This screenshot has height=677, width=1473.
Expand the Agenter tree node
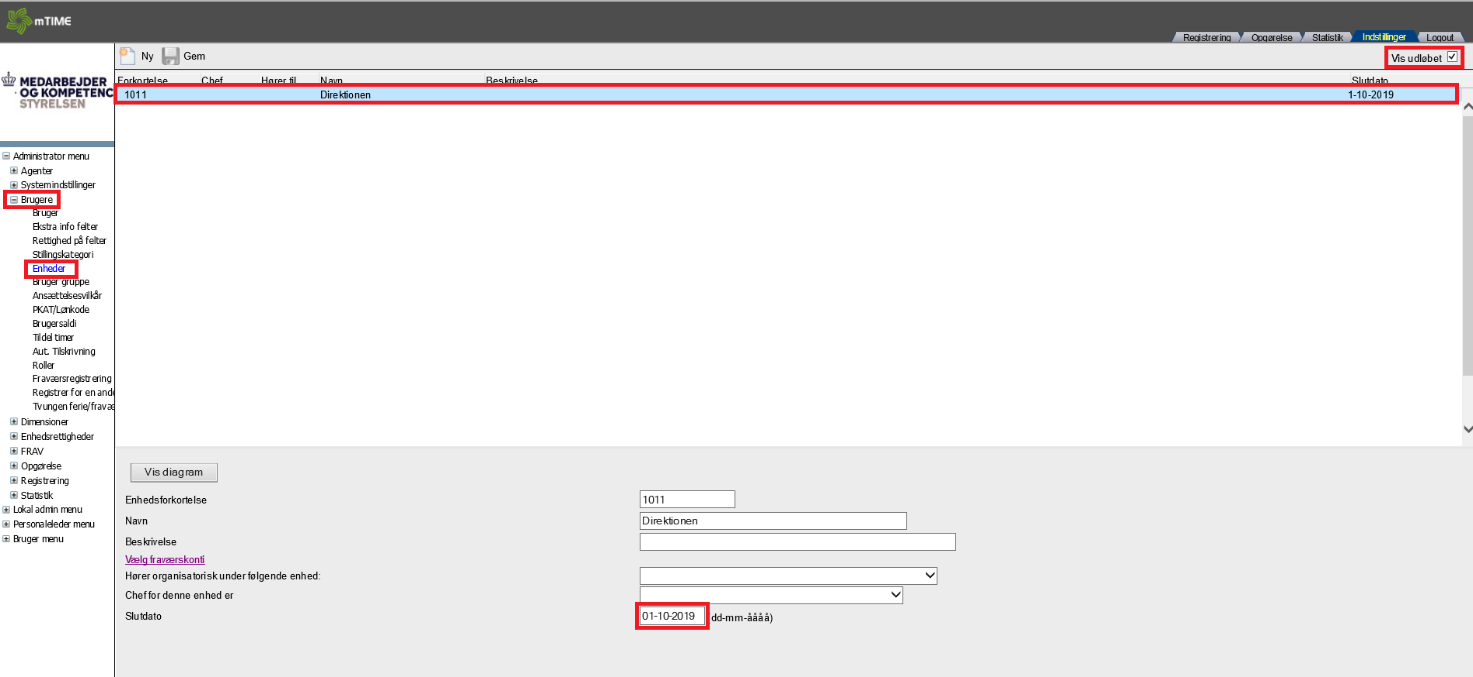click(14, 171)
